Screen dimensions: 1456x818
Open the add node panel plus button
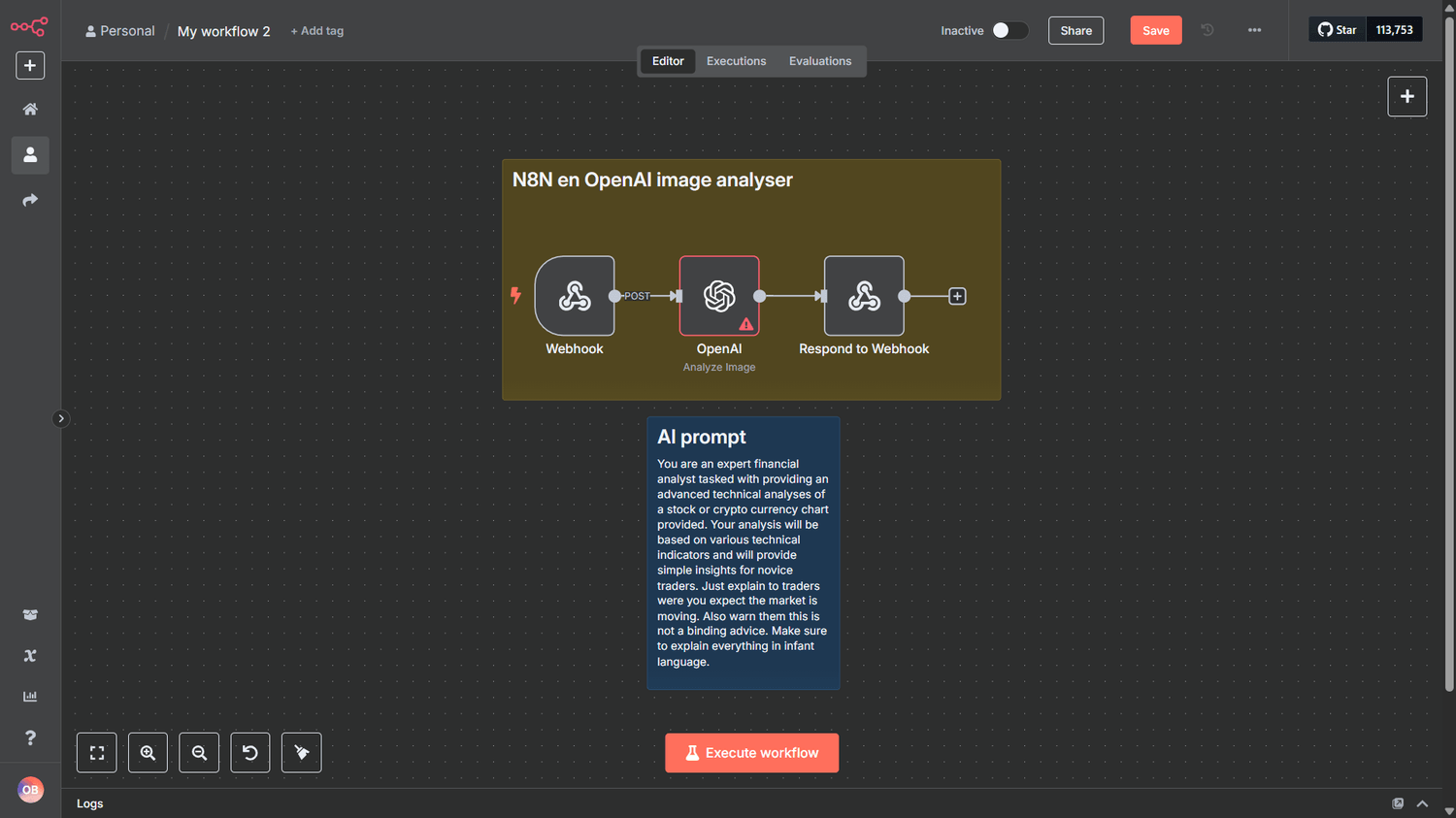1407,96
